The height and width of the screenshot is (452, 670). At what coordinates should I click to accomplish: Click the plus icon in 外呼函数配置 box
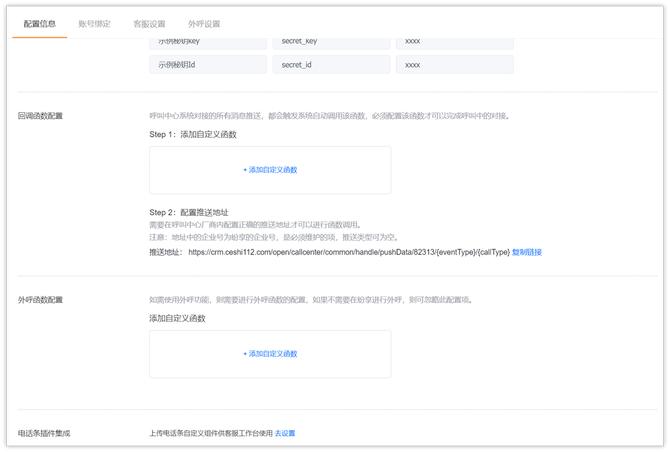(x=245, y=354)
